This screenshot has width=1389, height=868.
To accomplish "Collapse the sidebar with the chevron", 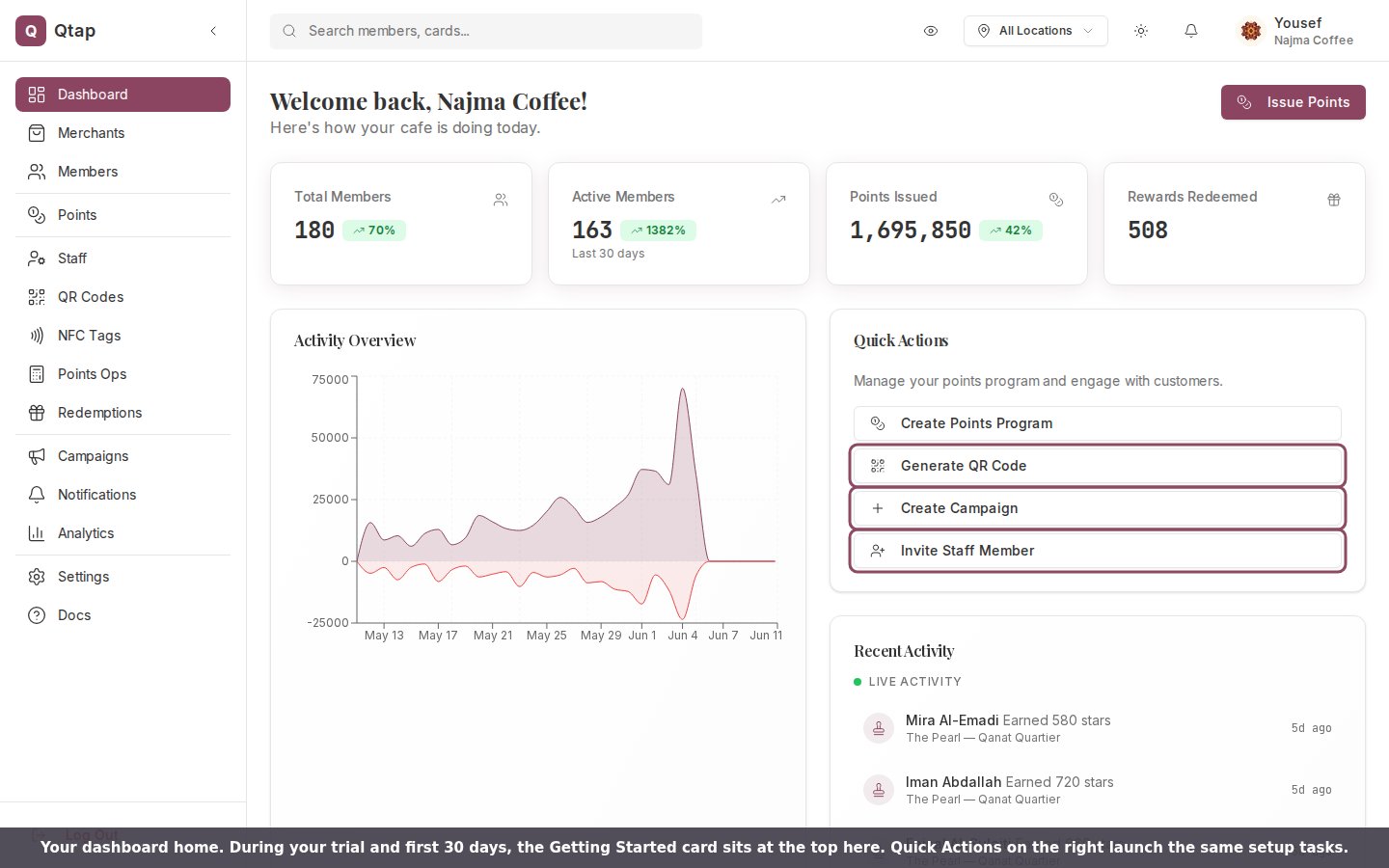I will point(213,31).
